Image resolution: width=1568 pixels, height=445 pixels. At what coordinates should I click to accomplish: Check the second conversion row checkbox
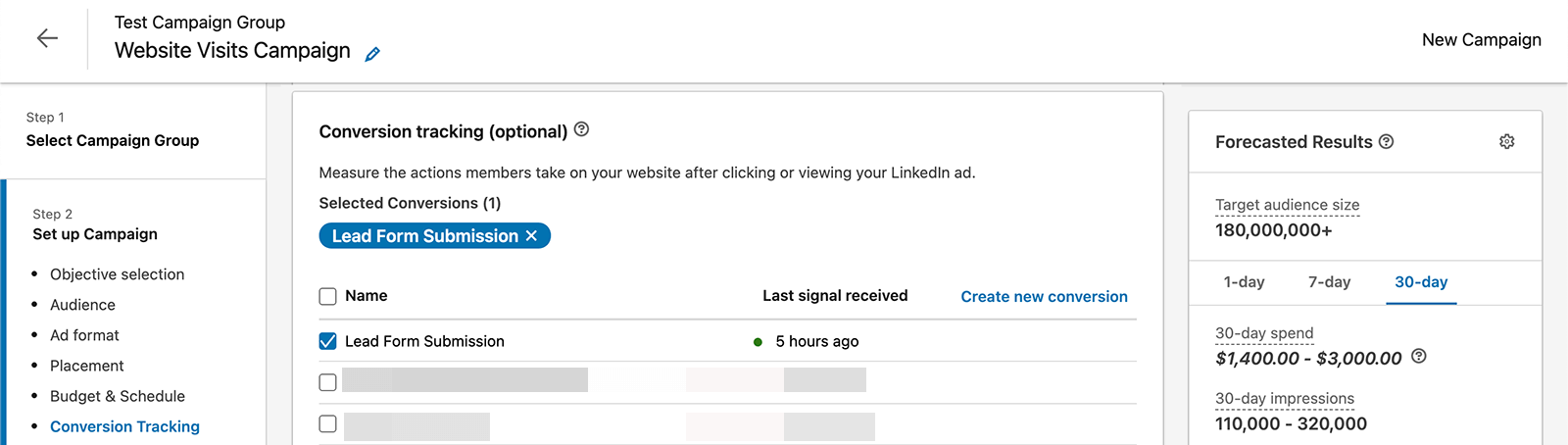click(328, 382)
